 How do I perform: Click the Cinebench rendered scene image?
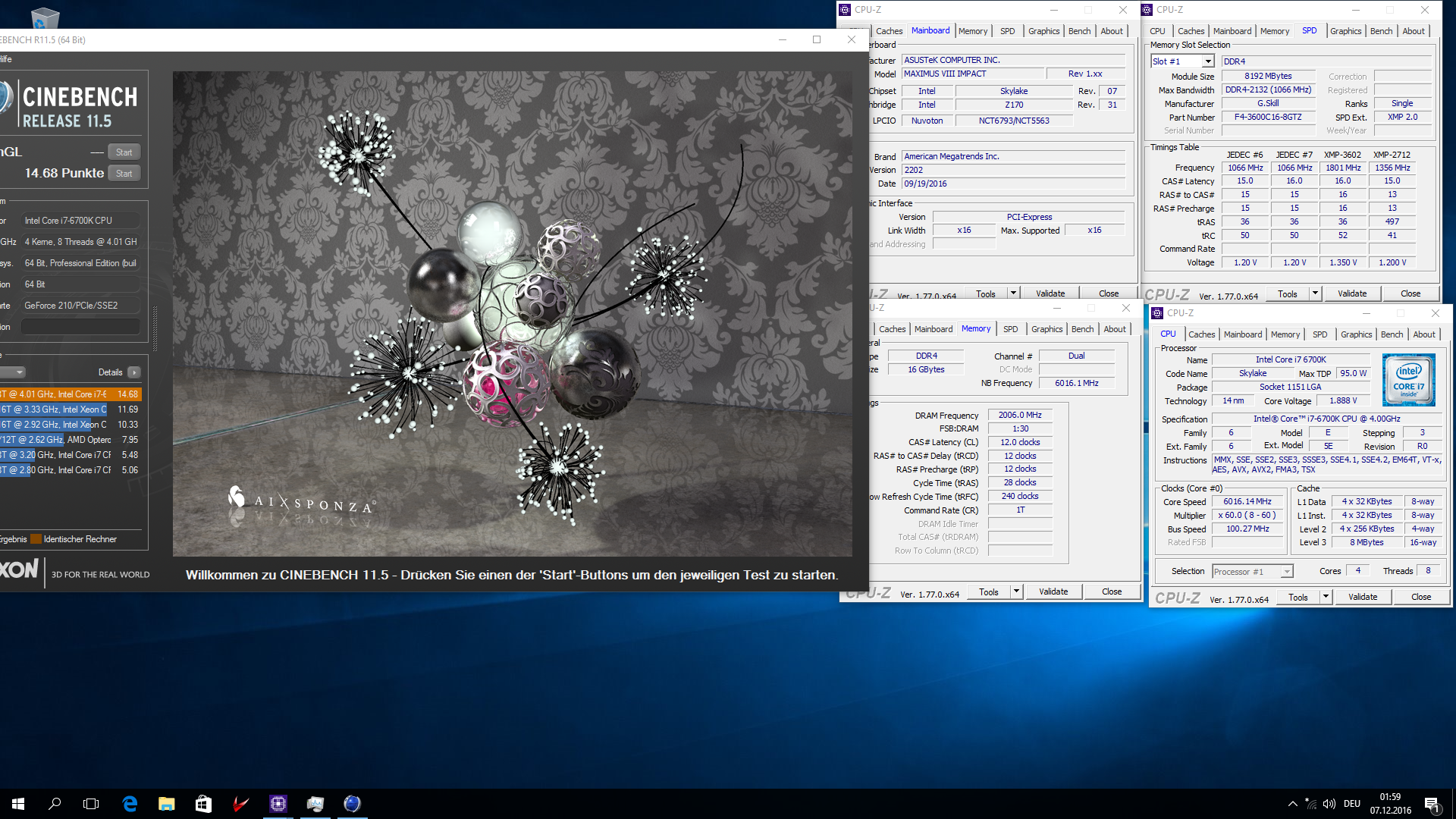point(513,314)
